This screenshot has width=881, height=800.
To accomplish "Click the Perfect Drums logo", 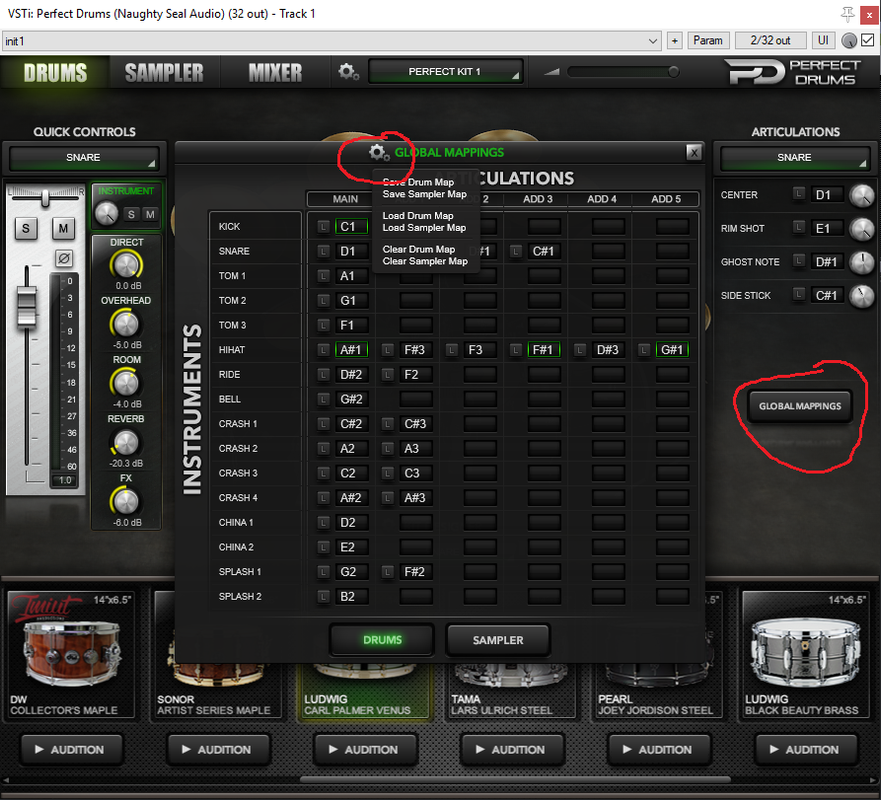I will click(793, 72).
